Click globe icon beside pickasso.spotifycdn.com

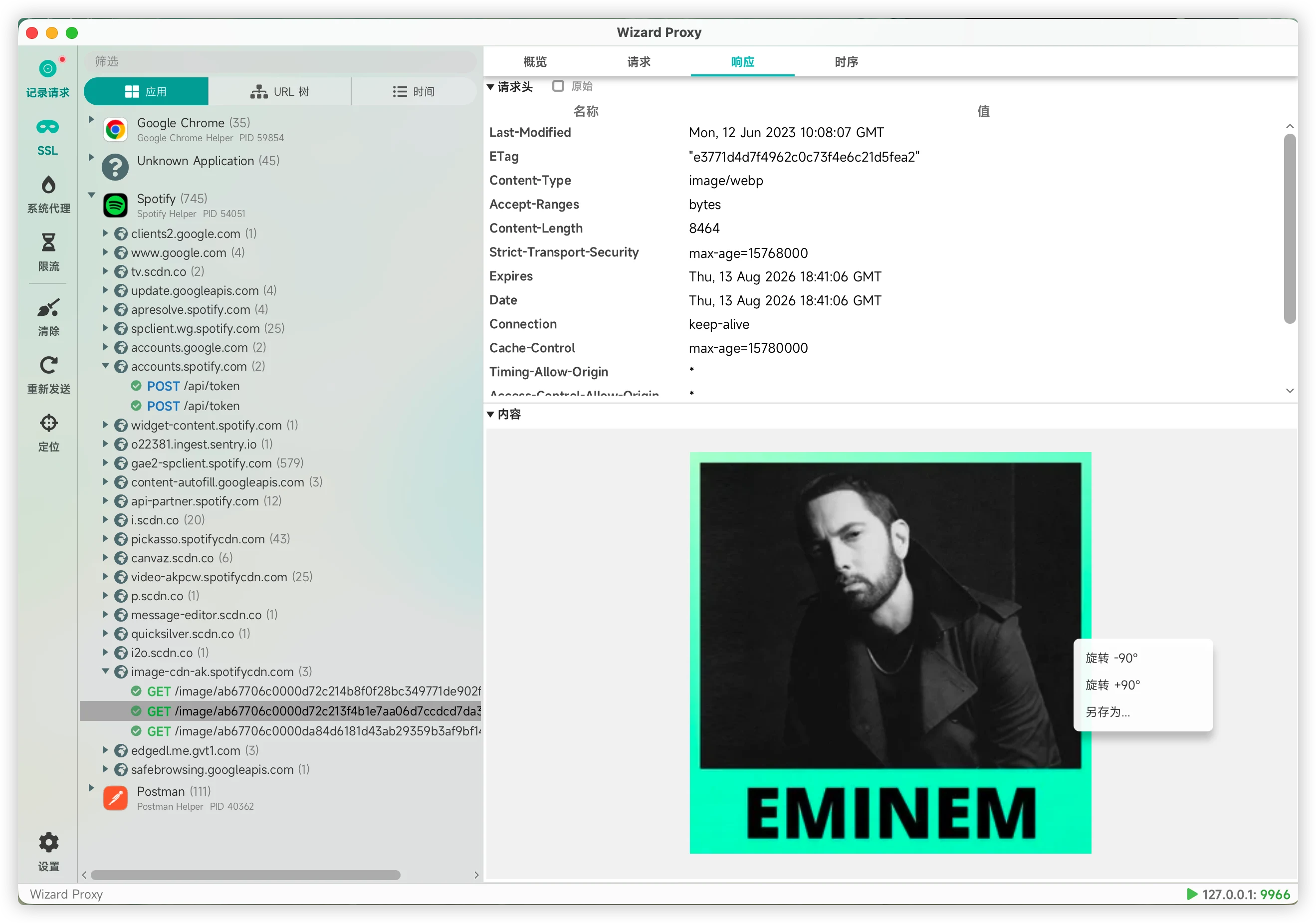tap(121, 539)
